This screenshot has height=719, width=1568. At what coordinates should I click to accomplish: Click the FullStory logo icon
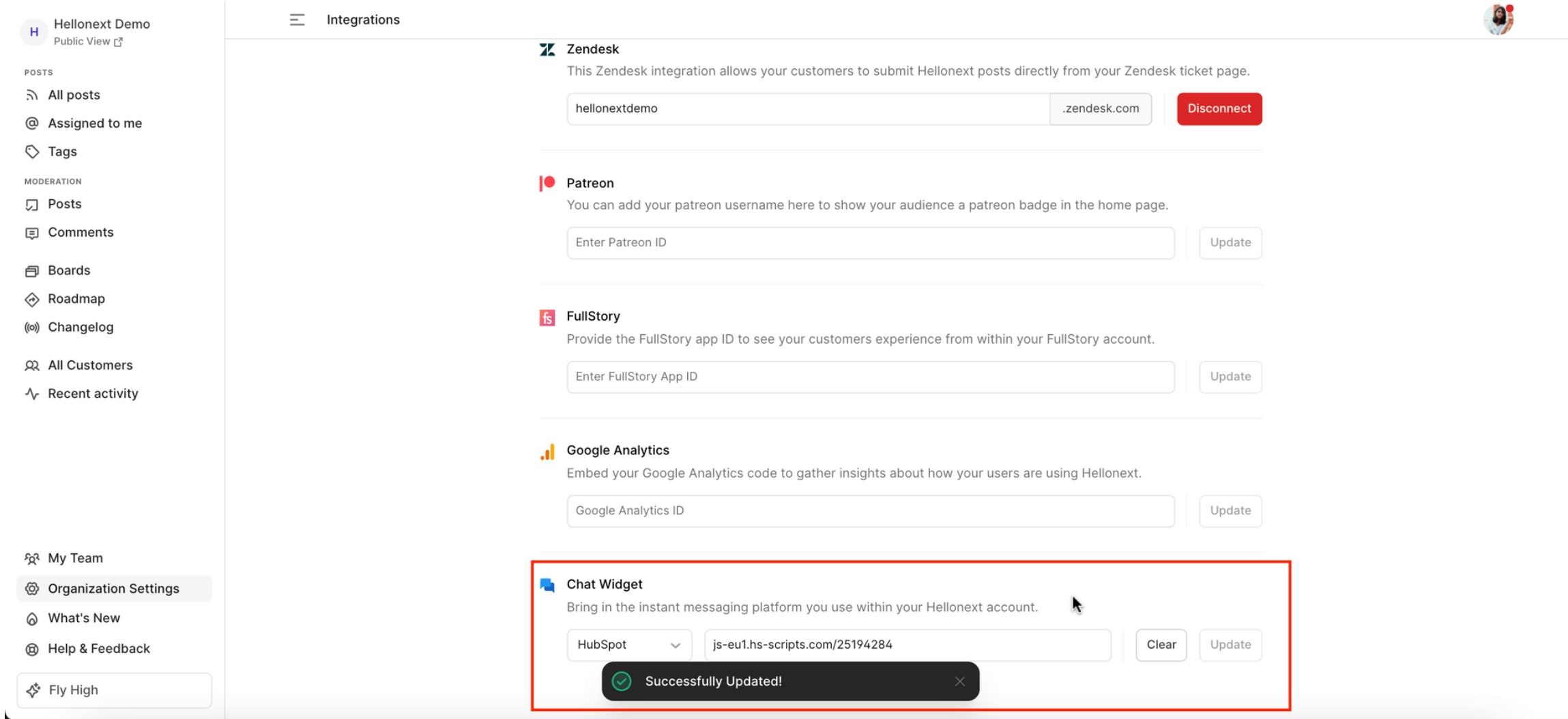tap(547, 317)
